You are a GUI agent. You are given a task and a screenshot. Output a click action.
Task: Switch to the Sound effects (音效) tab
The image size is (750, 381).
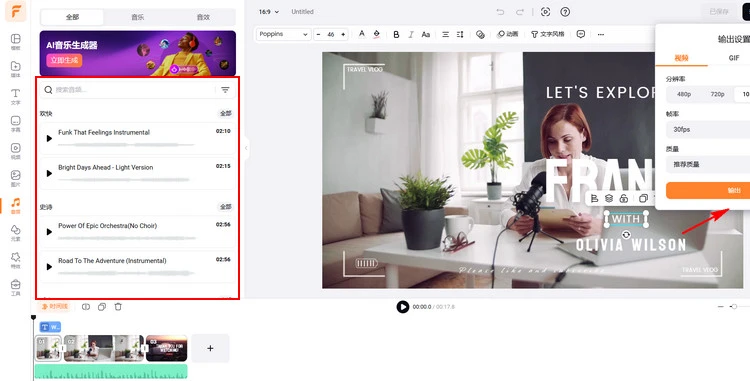point(203,17)
